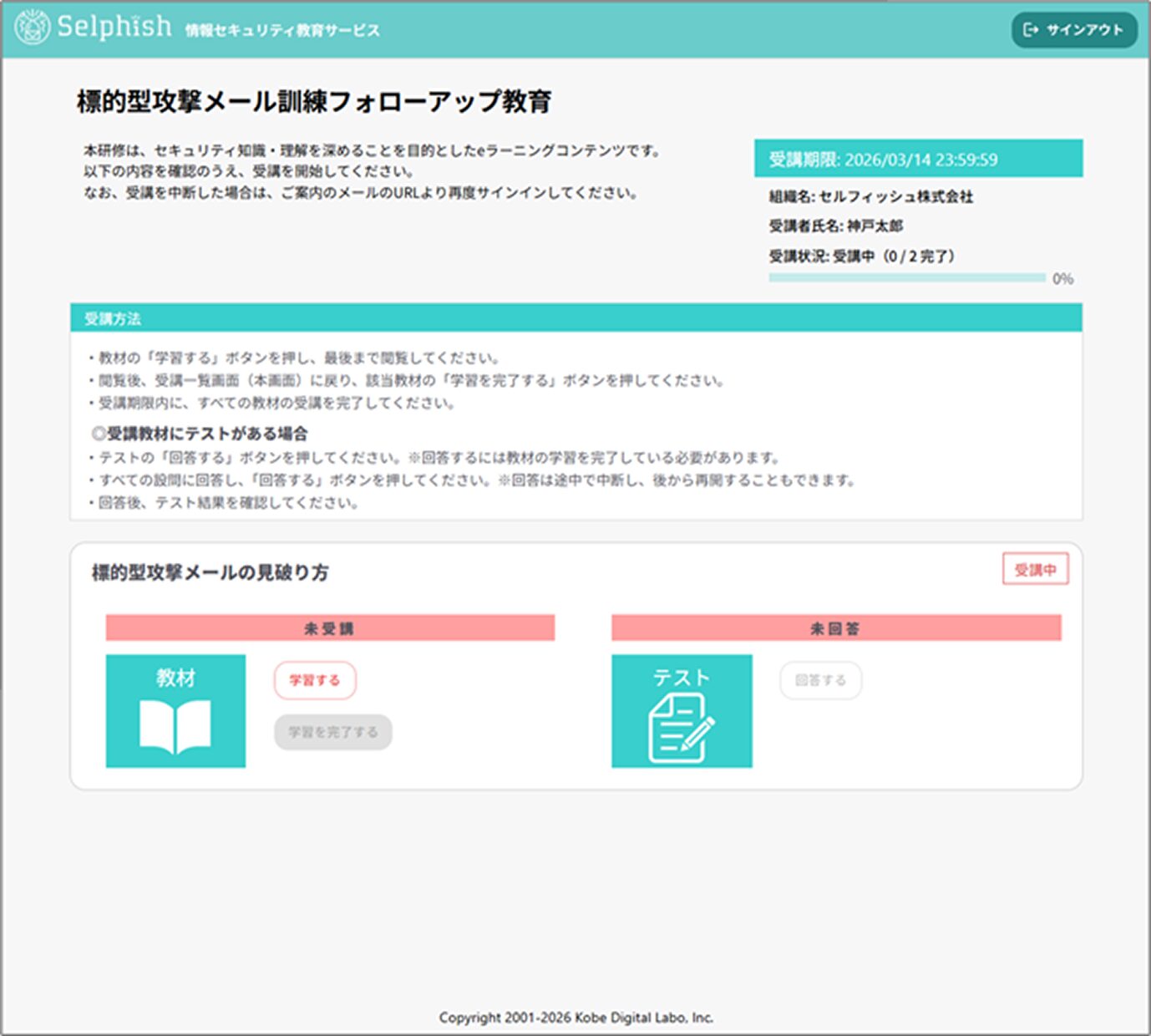
Task: Click the greyed-out 学習を完了する button
Action: click(332, 732)
